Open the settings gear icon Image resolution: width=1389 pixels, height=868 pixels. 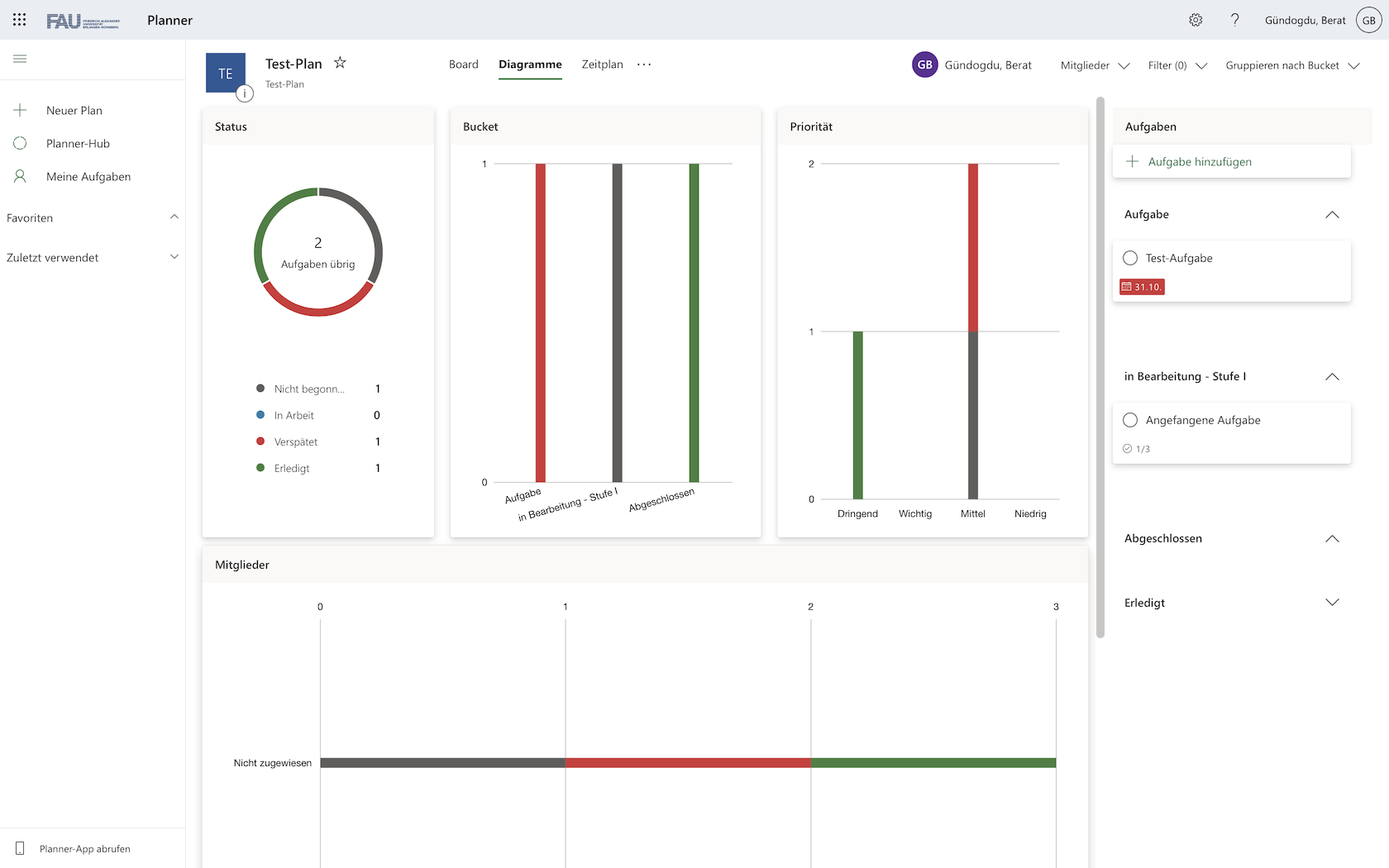1196,20
